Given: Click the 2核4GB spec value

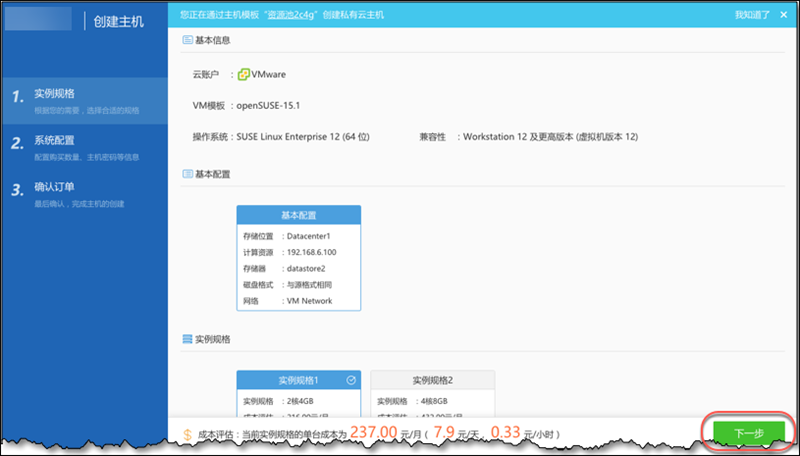Looking at the screenshot, I should point(300,401).
